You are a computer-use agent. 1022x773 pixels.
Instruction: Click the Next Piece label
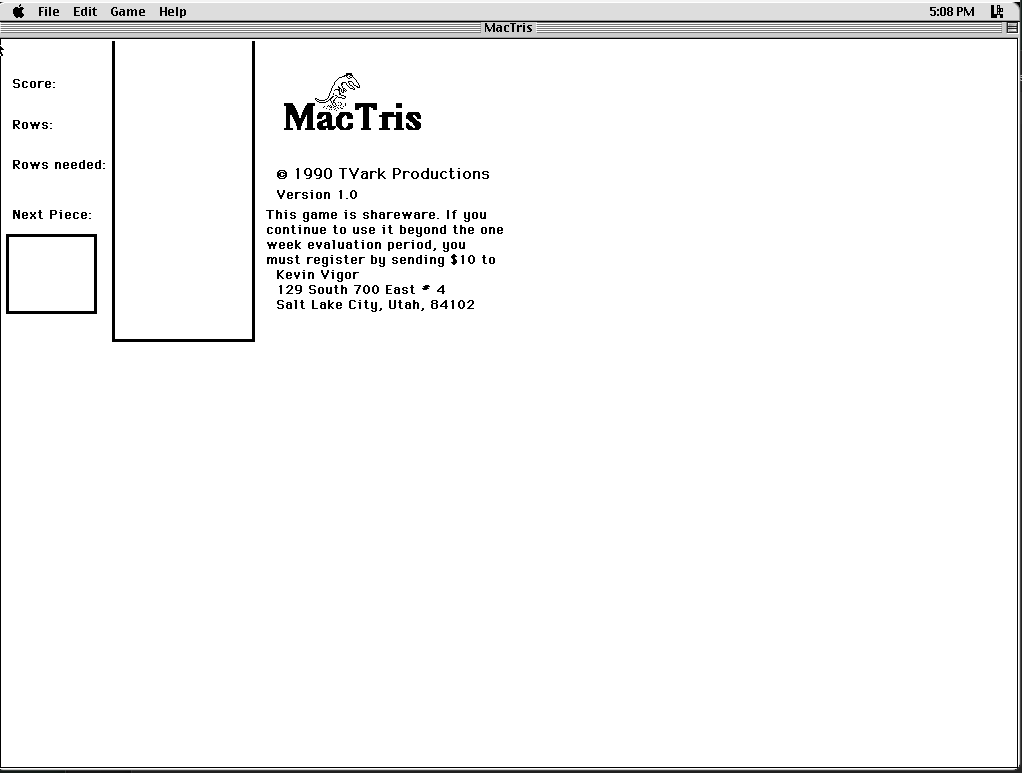pyautogui.click(x=52, y=215)
